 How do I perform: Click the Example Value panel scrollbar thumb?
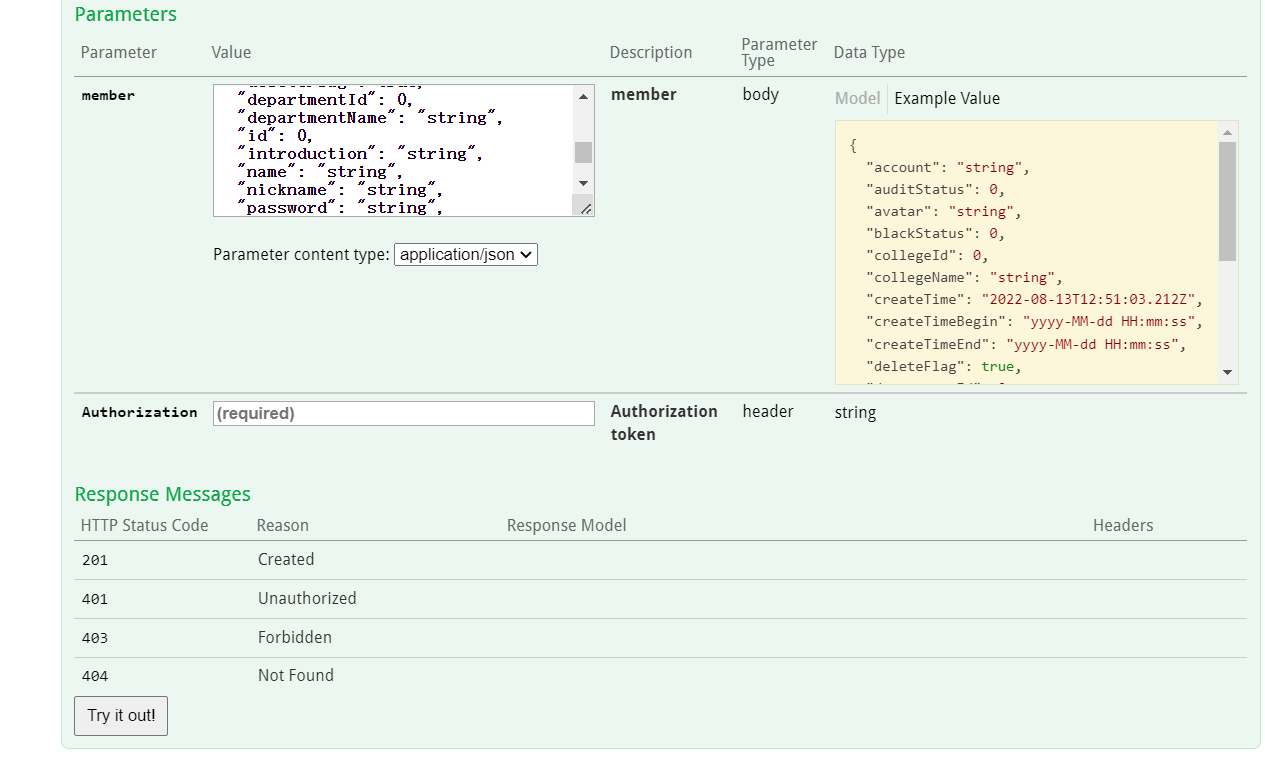[1227, 200]
